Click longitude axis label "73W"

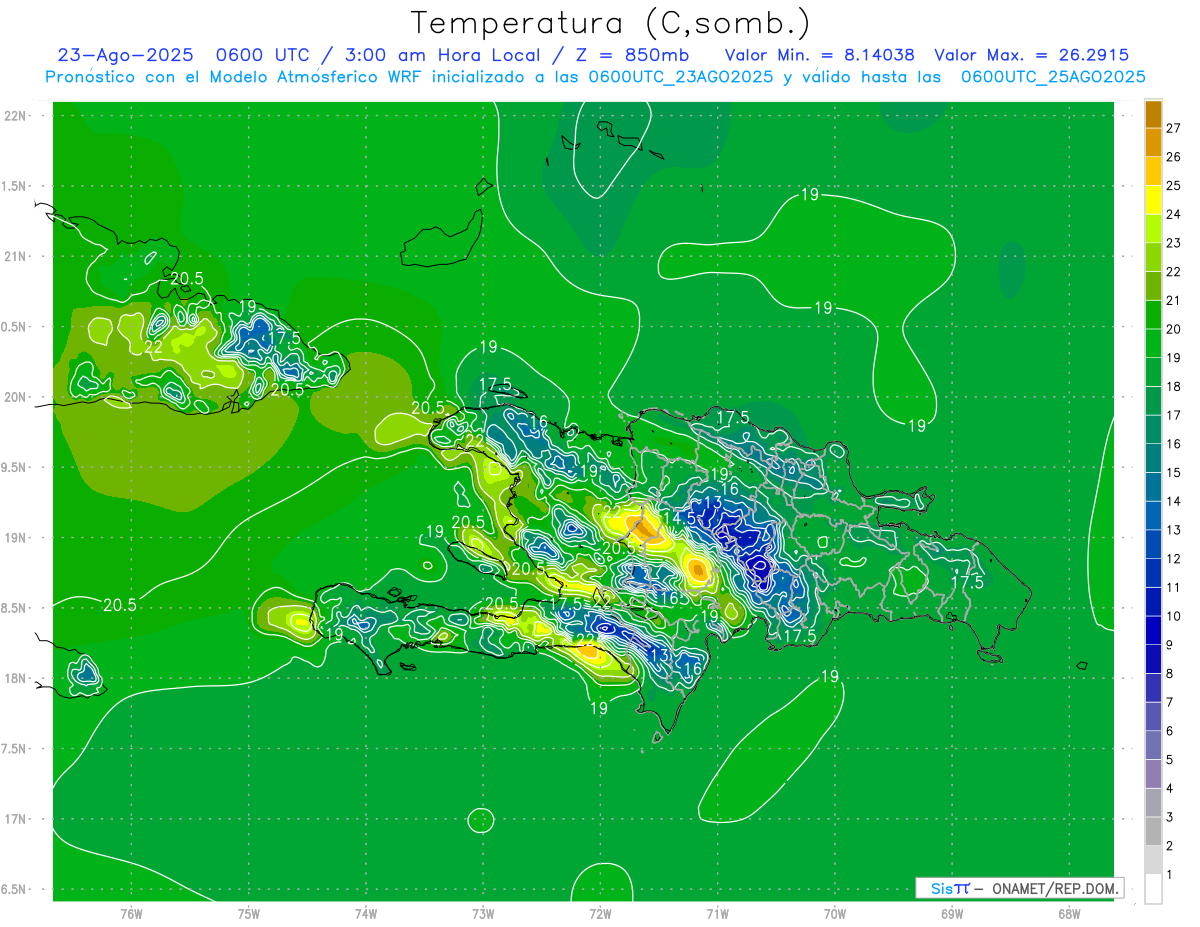click(483, 913)
